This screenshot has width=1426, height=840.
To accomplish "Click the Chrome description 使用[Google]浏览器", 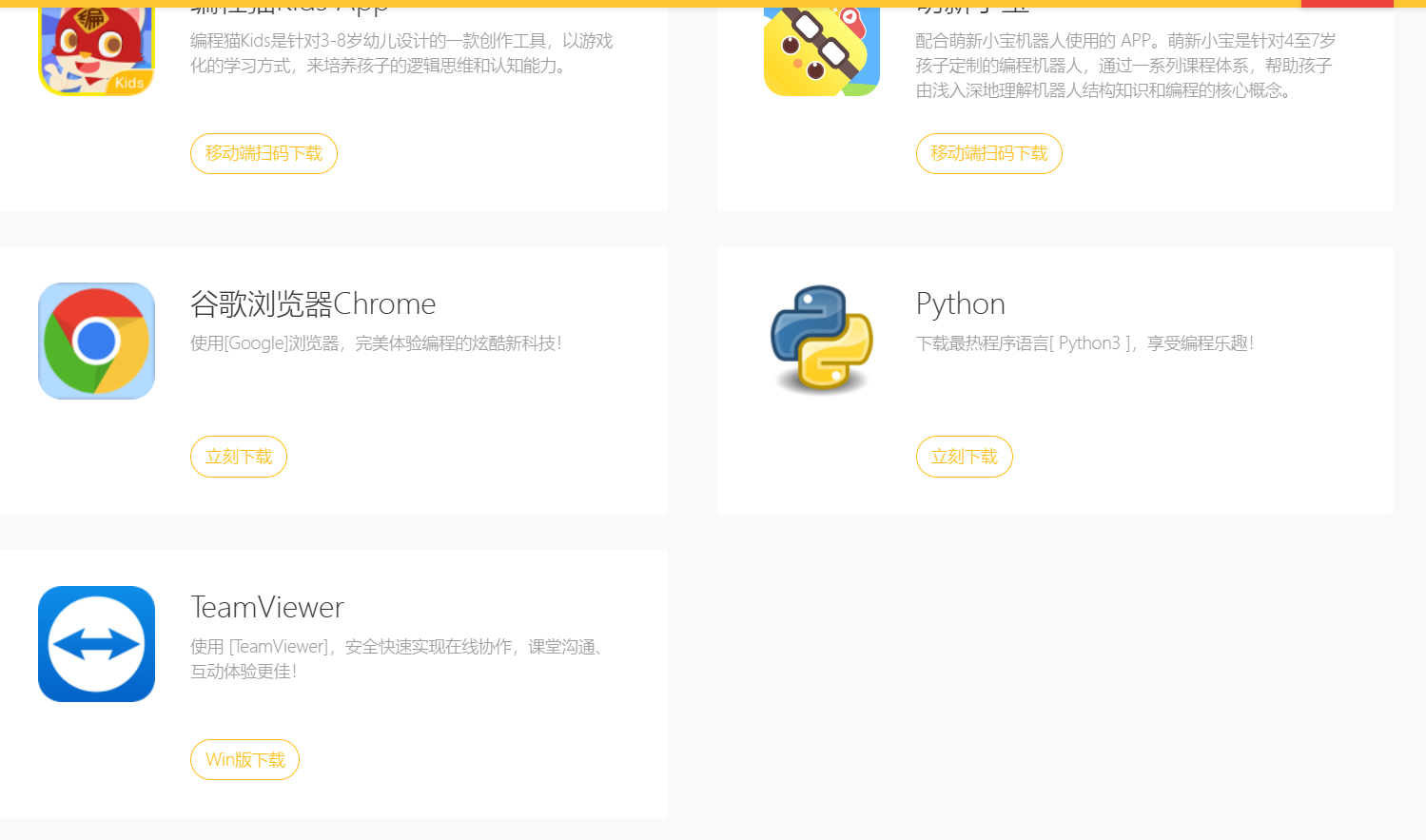I will pyautogui.click(x=376, y=343).
